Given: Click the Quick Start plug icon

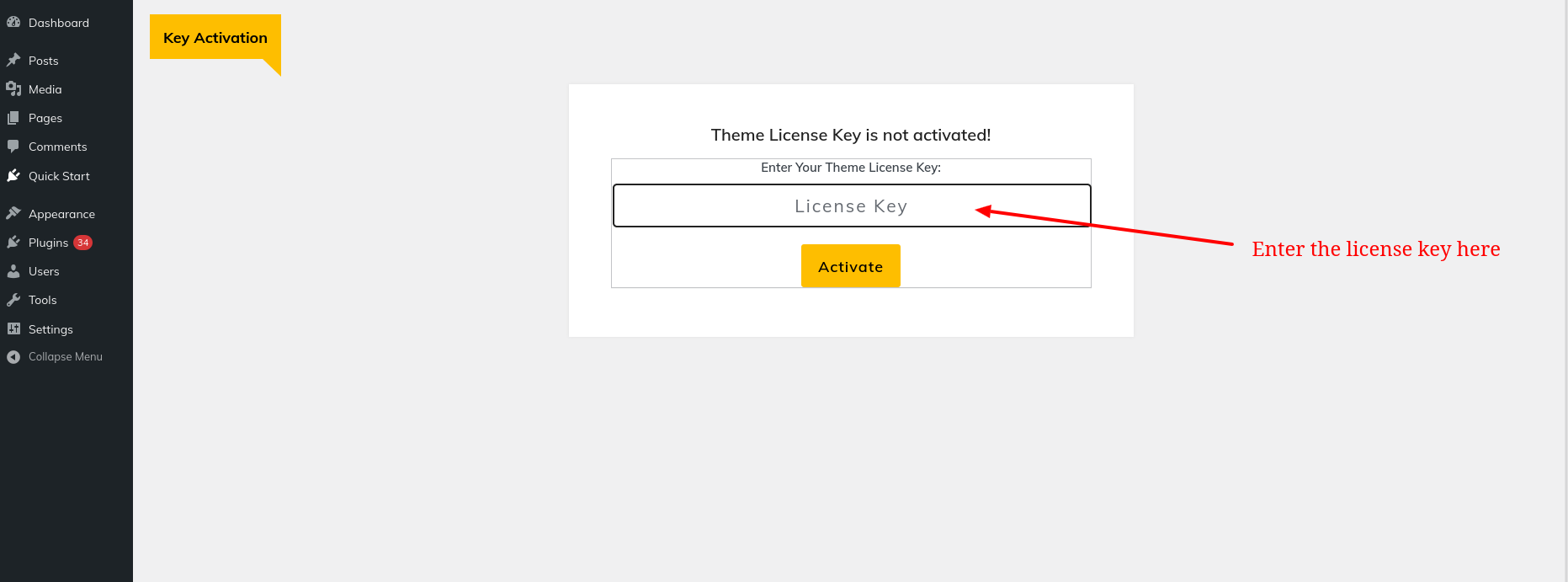Looking at the screenshot, I should (13, 176).
